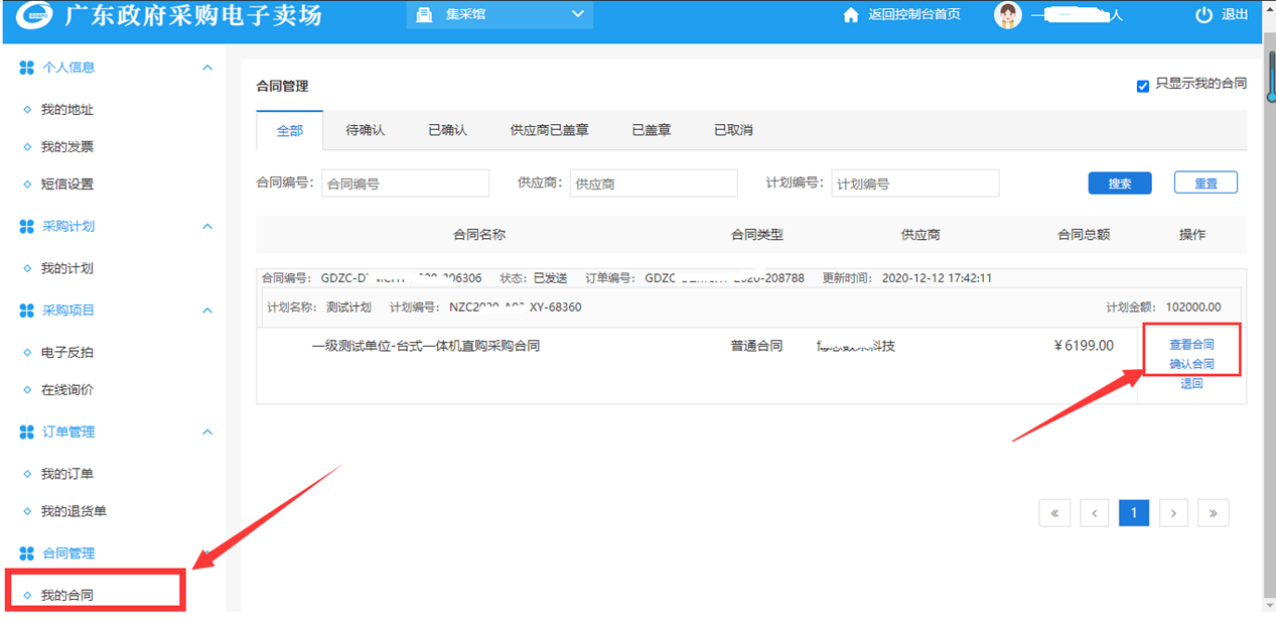Switch to the 待确认 tab

(x=365, y=131)
